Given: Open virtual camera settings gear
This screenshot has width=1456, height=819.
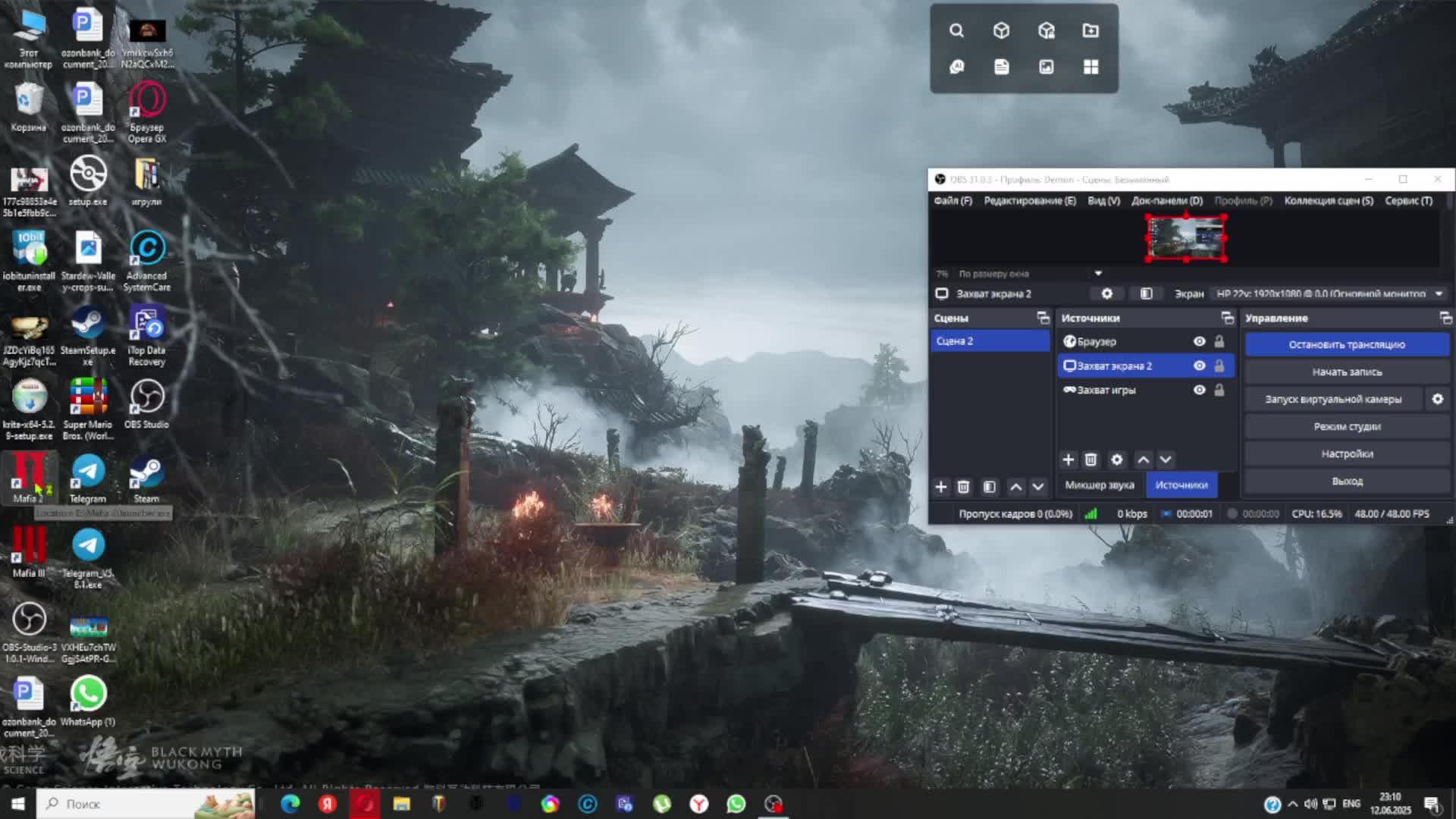Looking at the screenshot, I should [x=1438, y=399].
